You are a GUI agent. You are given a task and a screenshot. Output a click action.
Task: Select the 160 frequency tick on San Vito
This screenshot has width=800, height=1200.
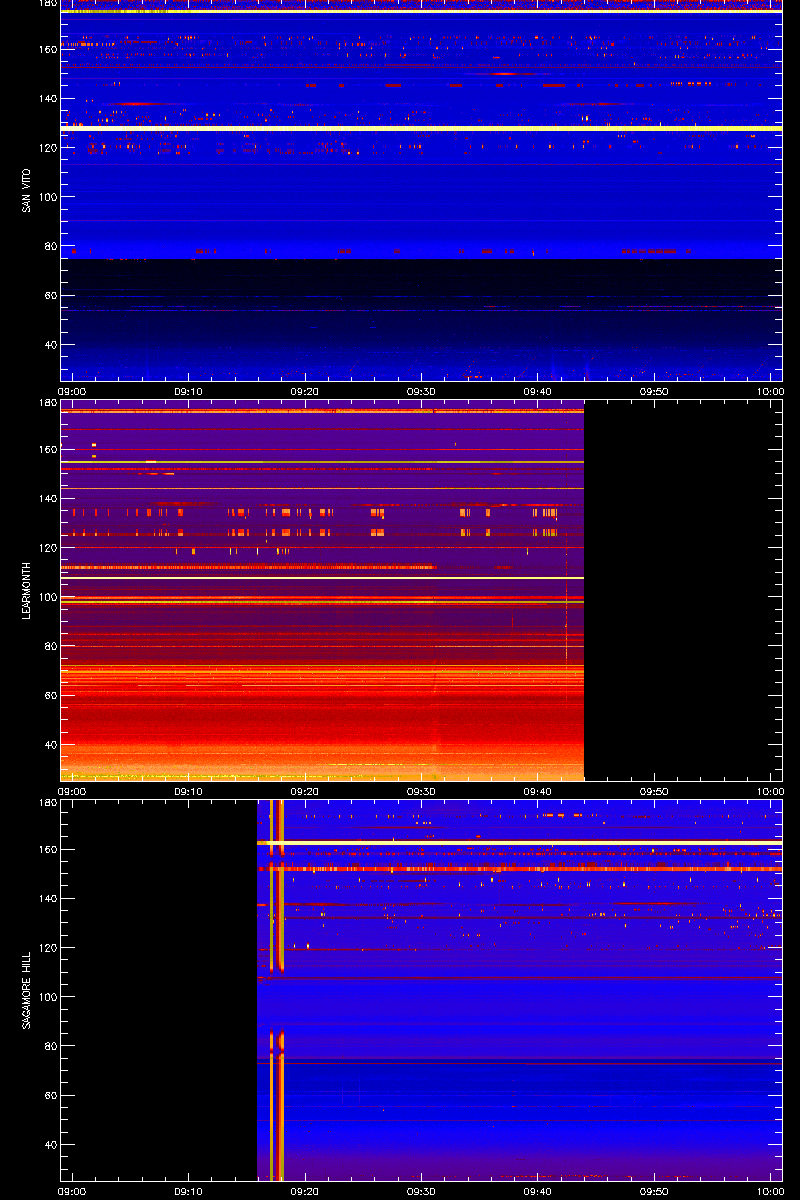tap(46, 49)
